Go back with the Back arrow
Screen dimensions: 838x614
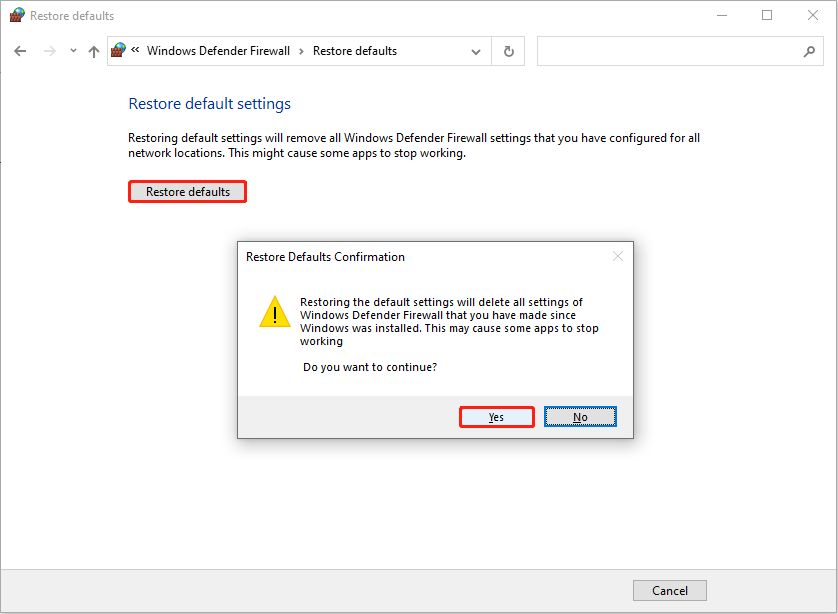(20, 51)
